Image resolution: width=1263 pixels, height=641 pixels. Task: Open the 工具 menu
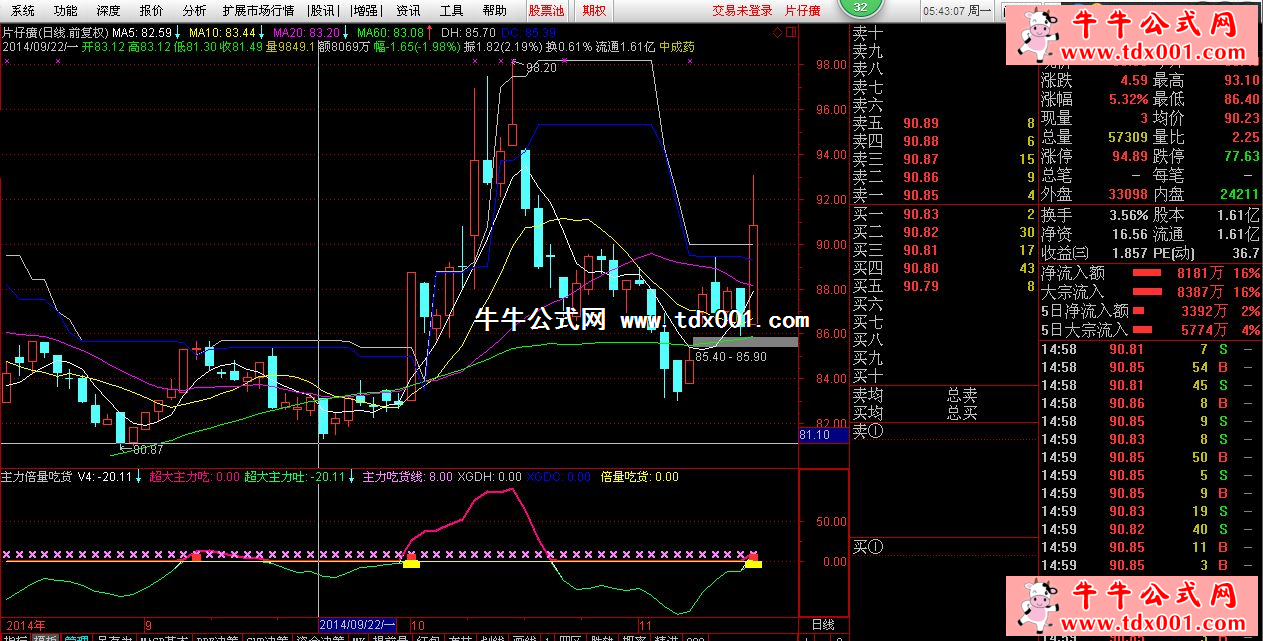tap(452, 10)
